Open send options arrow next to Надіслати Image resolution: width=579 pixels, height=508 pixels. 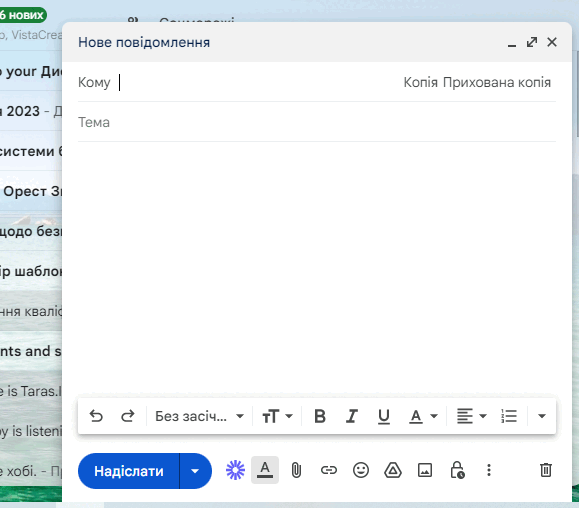point(195,471)
